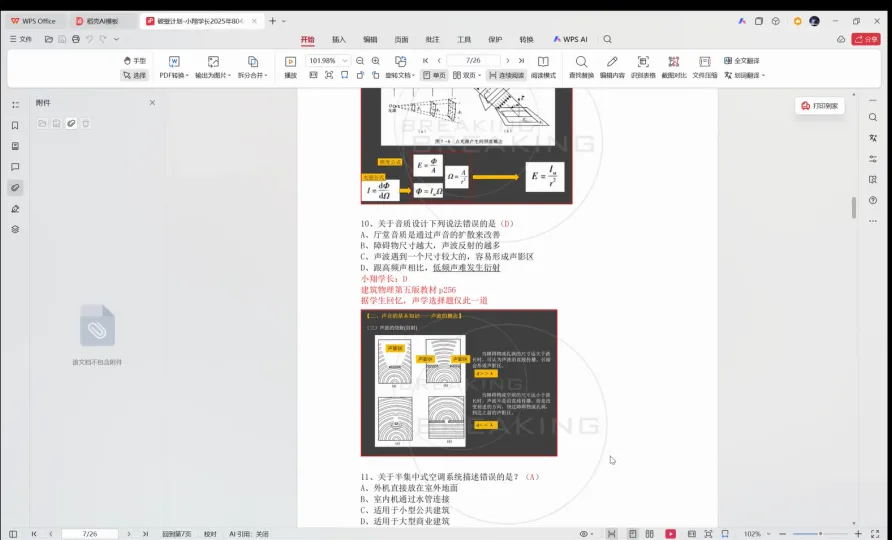Switch to the 转换 ribbon tab
The image size is (892, 540).
coord(527,39)
